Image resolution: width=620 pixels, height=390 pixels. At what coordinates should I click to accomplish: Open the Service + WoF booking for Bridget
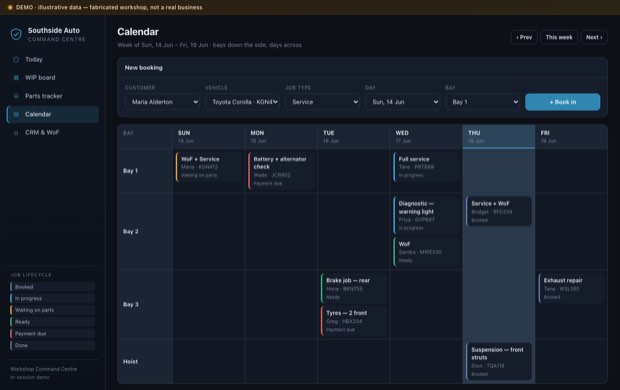pos(499,212)
